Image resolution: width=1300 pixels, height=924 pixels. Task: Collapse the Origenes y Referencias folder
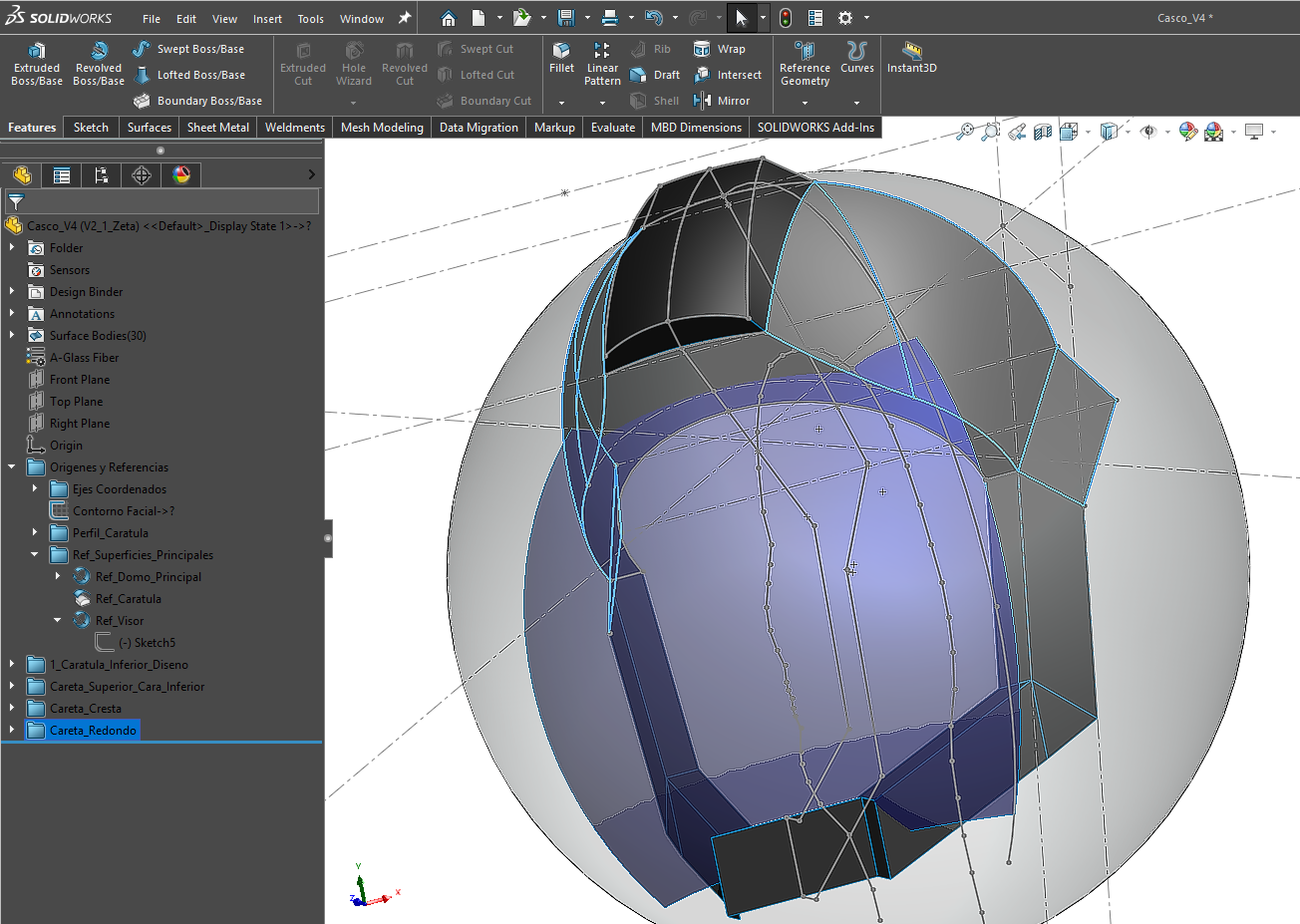(12, 467)
